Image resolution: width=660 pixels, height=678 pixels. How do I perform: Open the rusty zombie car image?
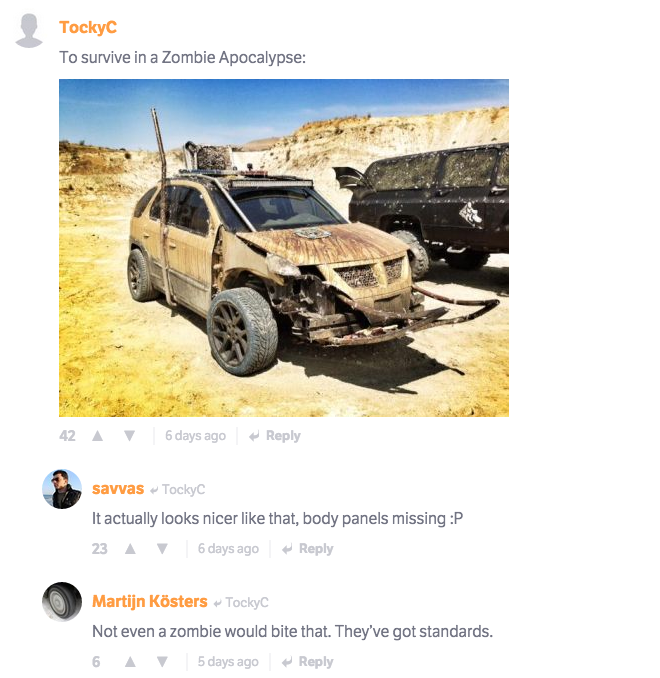[x=284, y=248]
